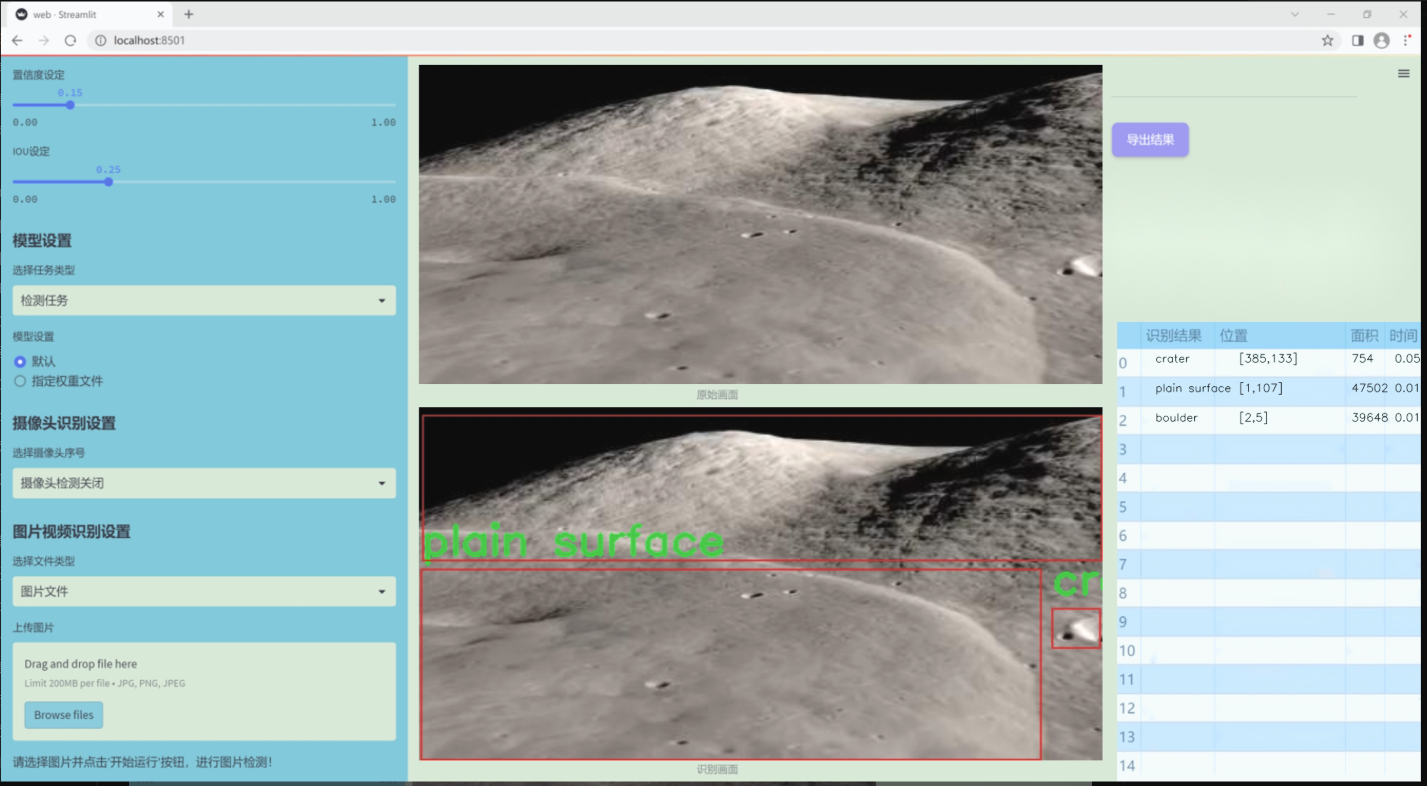Expand the 检测任务 task type dropdown
Viewport: 1427px width, 786px height.
tap(204, 300)
